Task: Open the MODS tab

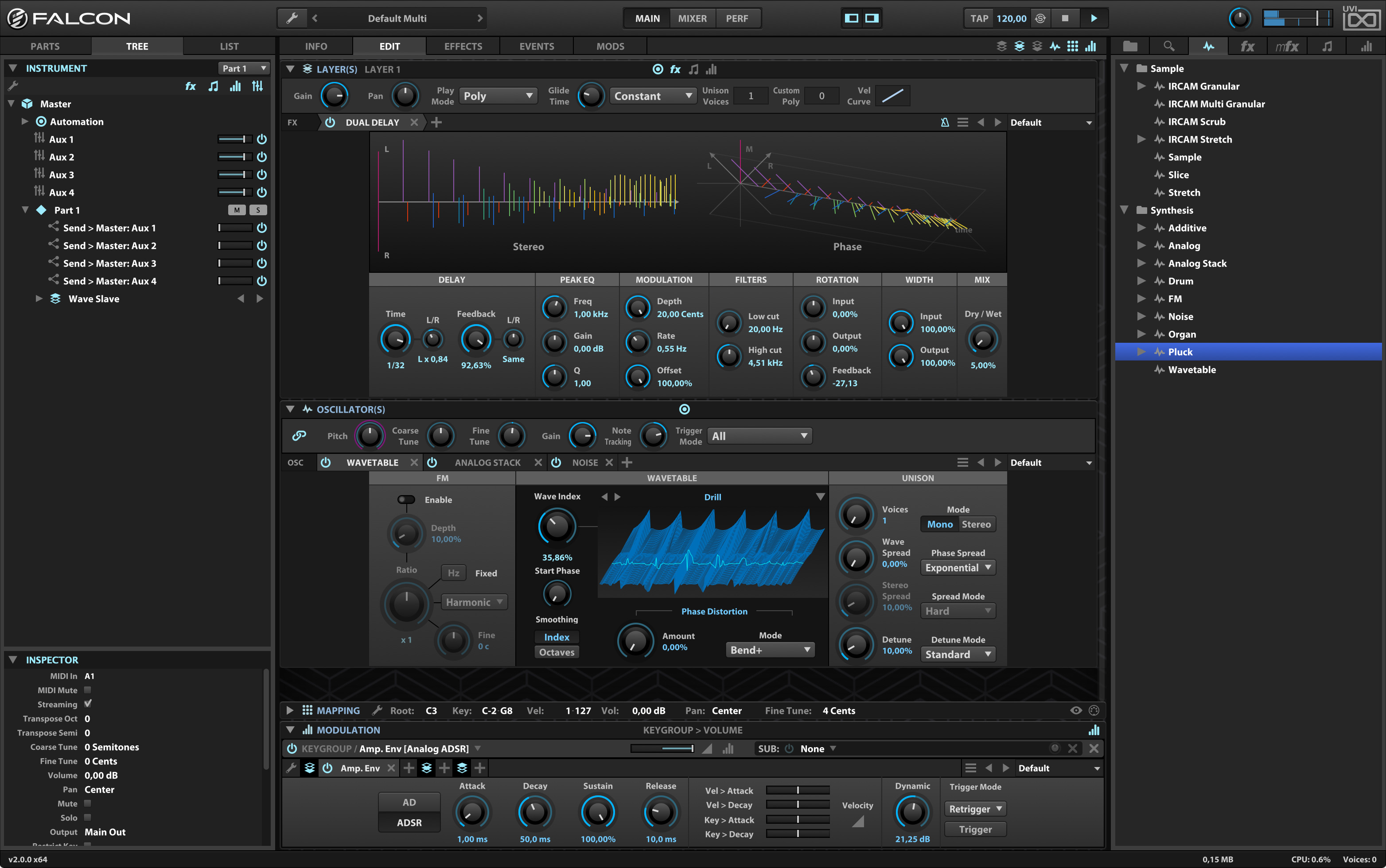Action: [x=610, y=46]
